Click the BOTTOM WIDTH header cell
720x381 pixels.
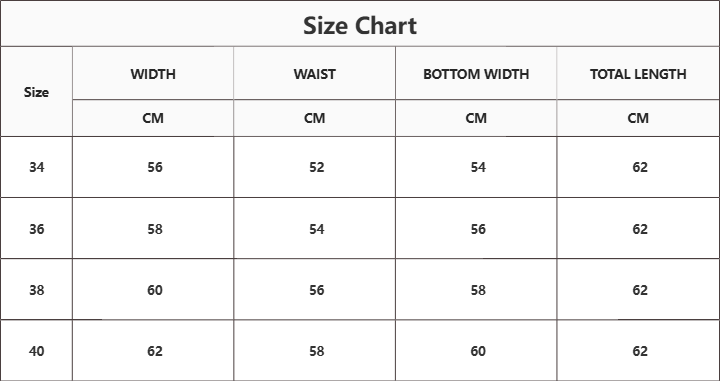pyautogui.click(x=476, y=74)
